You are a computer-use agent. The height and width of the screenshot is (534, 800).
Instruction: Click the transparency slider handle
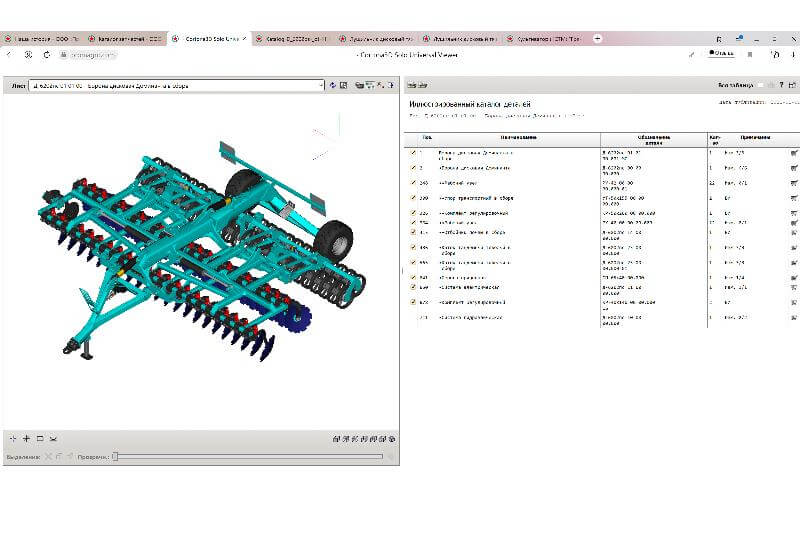[x=115, y=457]
